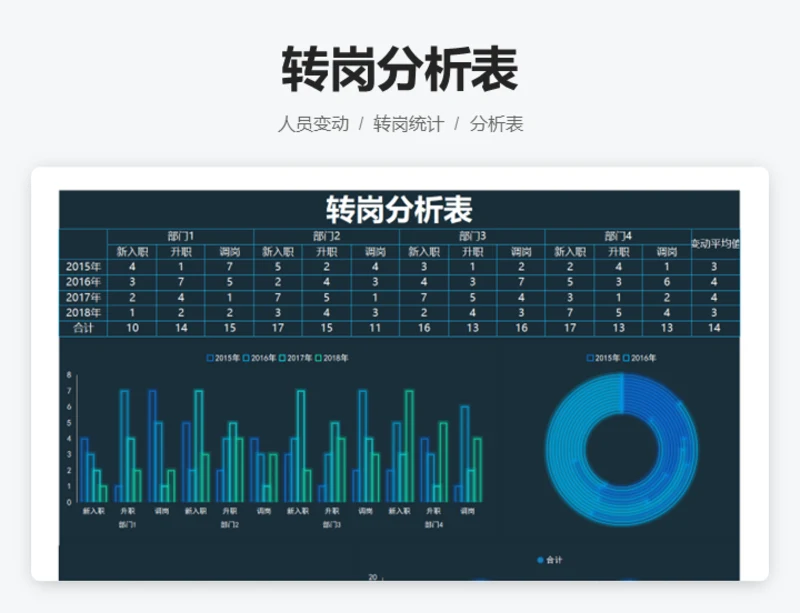This screenshot has width=800, height=613.
Task: Click the 2015年 row label
Action: tap(83, 267)
